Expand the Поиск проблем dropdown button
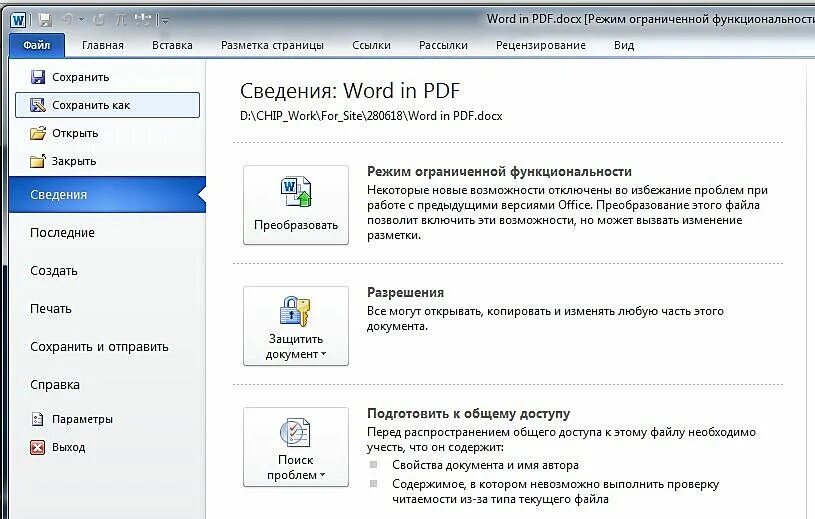815x519 pixels. (296, 447)
